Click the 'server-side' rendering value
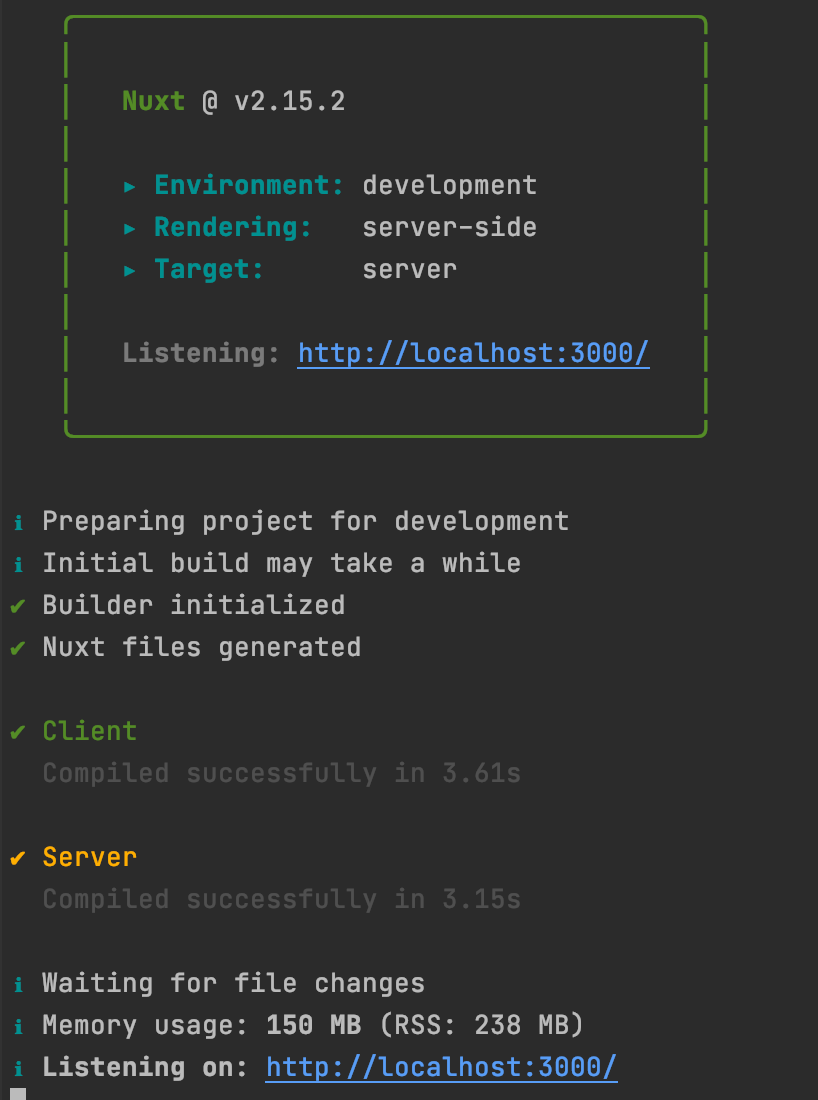 tap(450, 227)
